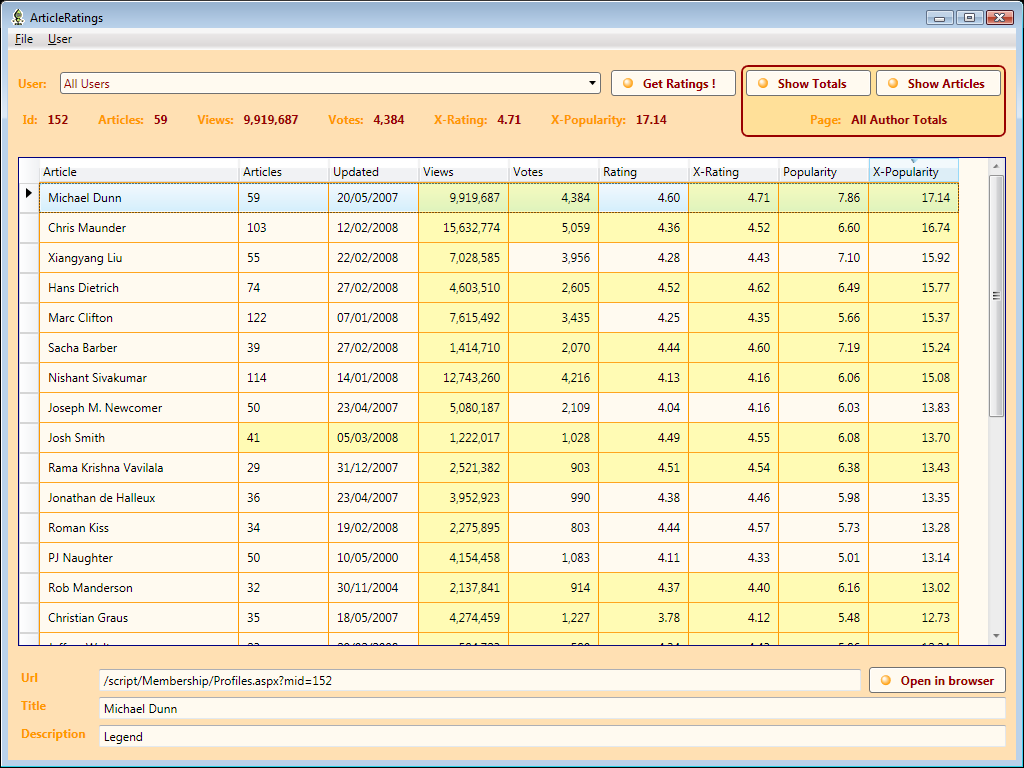Click the current row indicator arrow beside Michael Dunn
Viewport: 1024px width, 768px height.
coord(29,194)
